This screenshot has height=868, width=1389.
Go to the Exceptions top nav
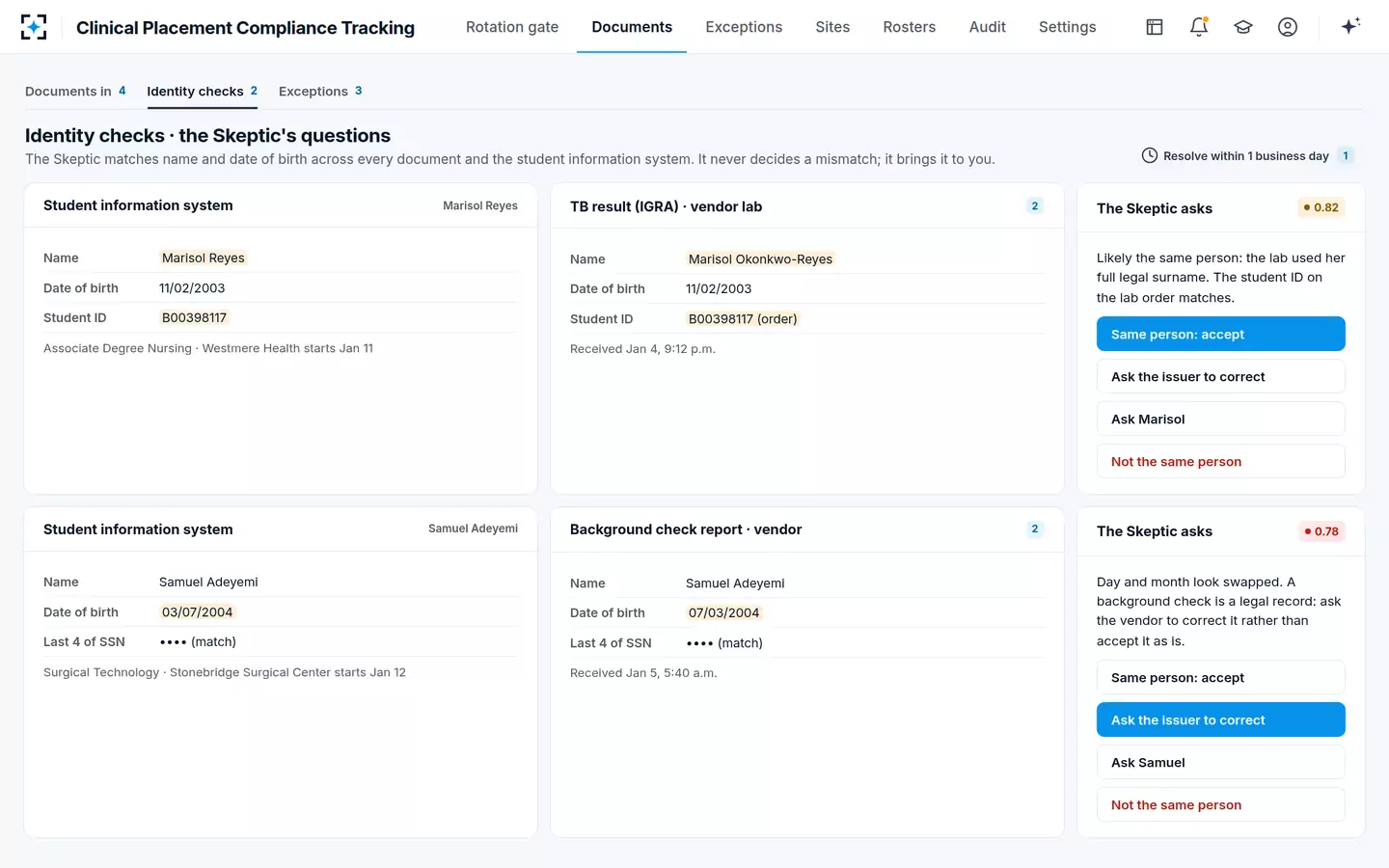pyautogui.click(x=744, y=27)
